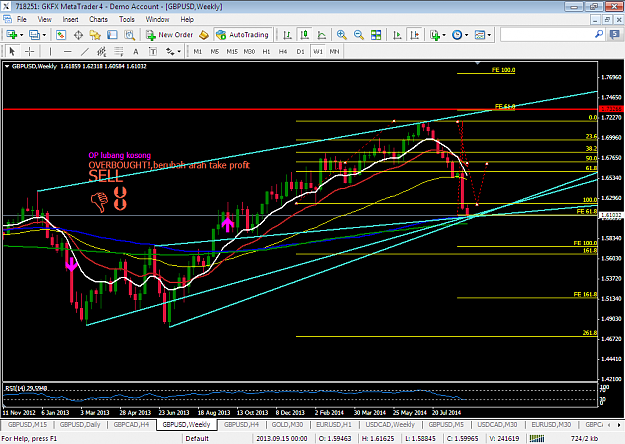Collapse the GBPUSD,Weekly chart title triangle

click(7, 66)
